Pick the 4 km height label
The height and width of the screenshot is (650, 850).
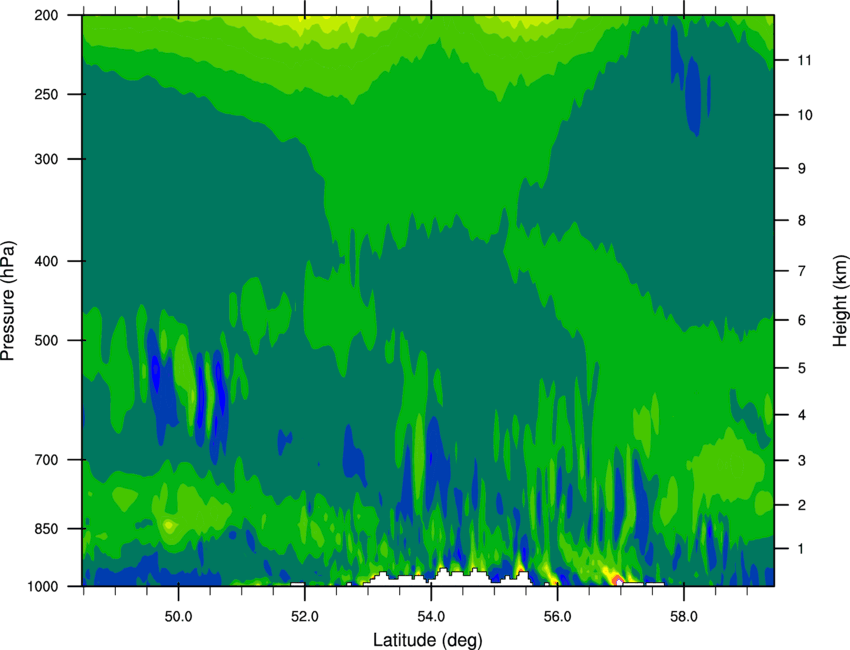(802, 415)
